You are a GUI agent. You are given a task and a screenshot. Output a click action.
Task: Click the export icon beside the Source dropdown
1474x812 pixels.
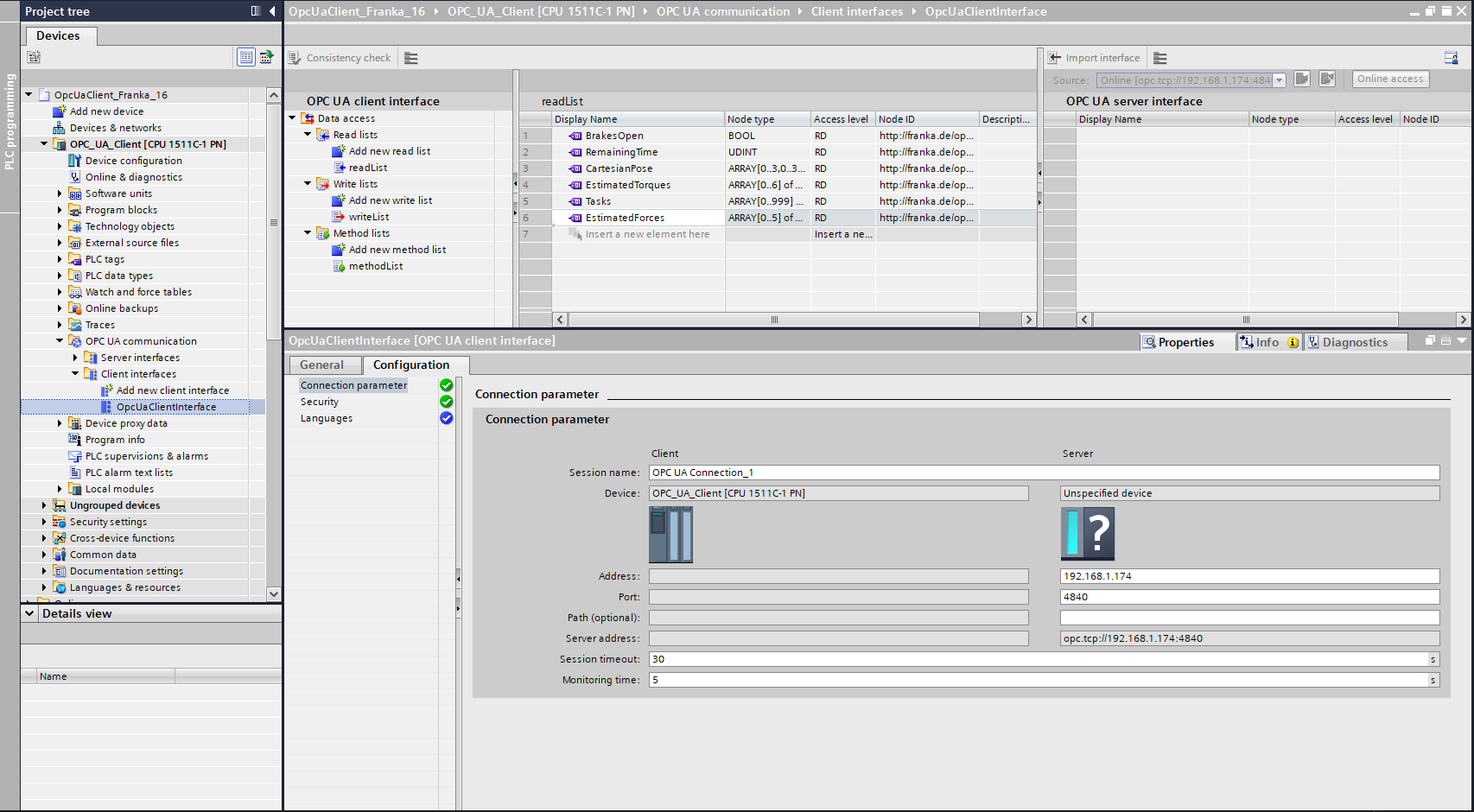click(x=1302, y=79)
